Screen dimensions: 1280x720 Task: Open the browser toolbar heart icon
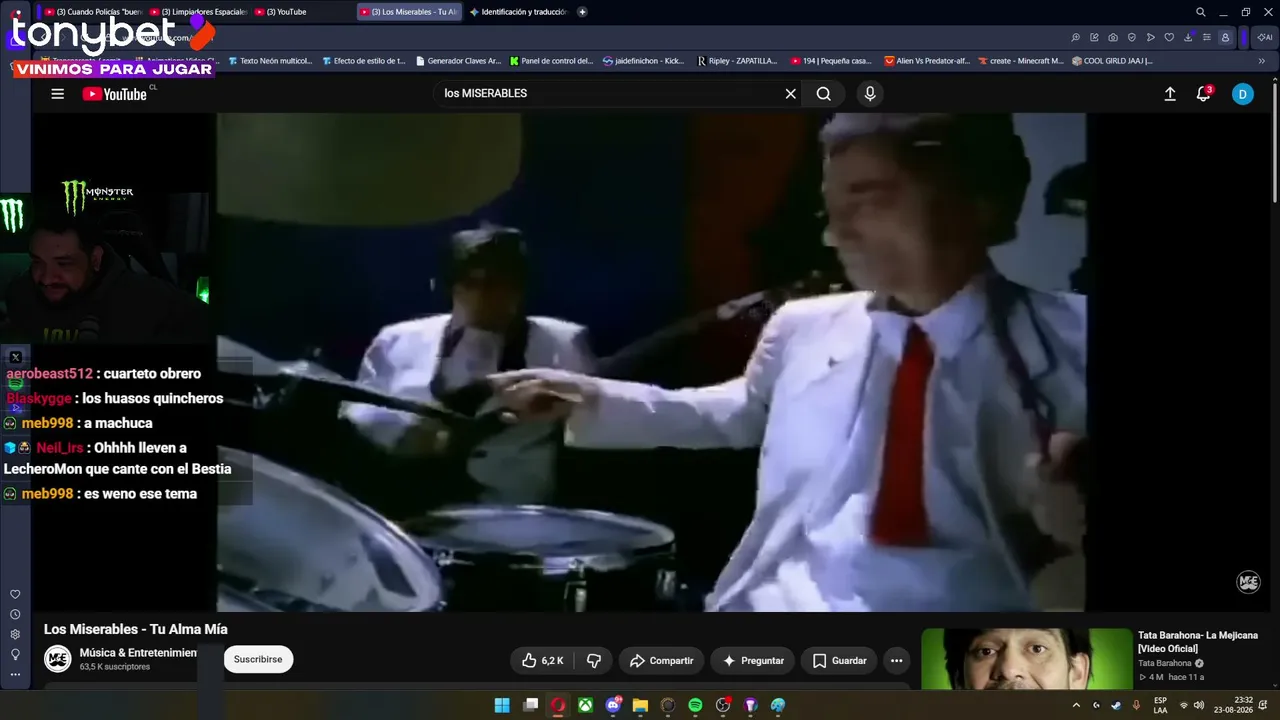coord(1169,38)
